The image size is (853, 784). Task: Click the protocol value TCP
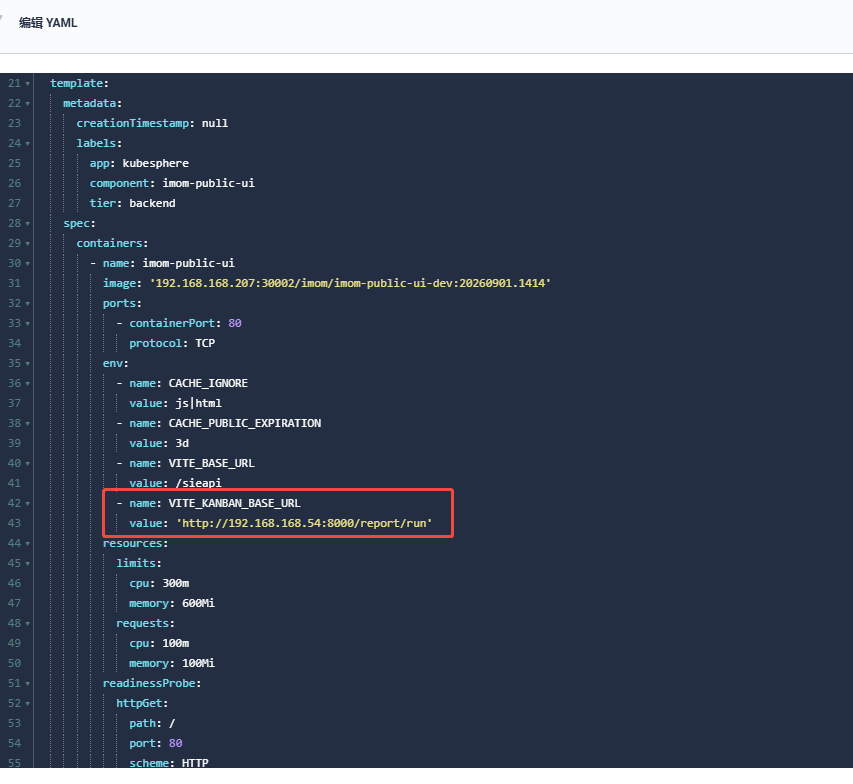click(x=205, y=343)
